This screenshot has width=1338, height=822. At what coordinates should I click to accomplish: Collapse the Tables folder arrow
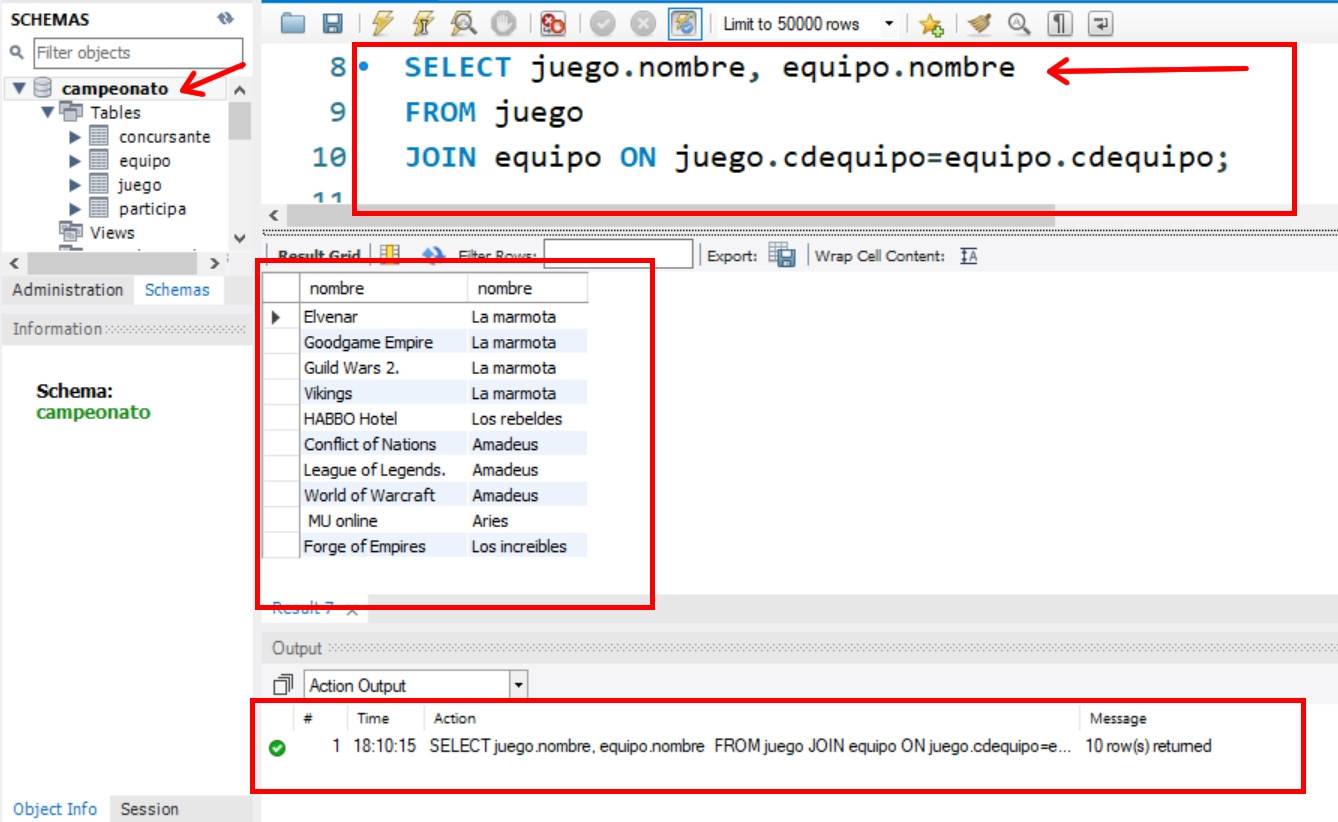pos(47,113)
